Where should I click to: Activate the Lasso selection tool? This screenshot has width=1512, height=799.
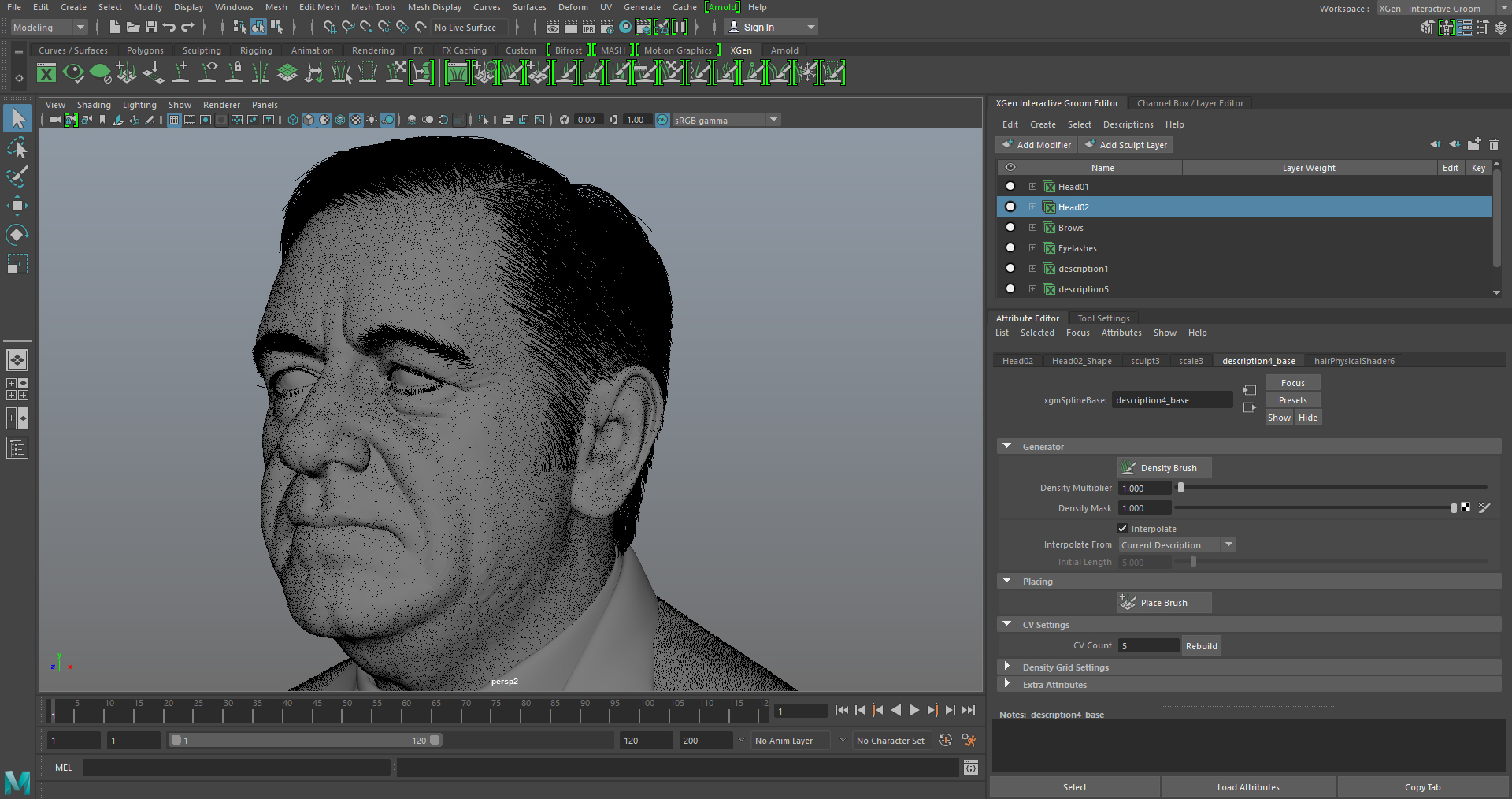[x=17, y=148]
